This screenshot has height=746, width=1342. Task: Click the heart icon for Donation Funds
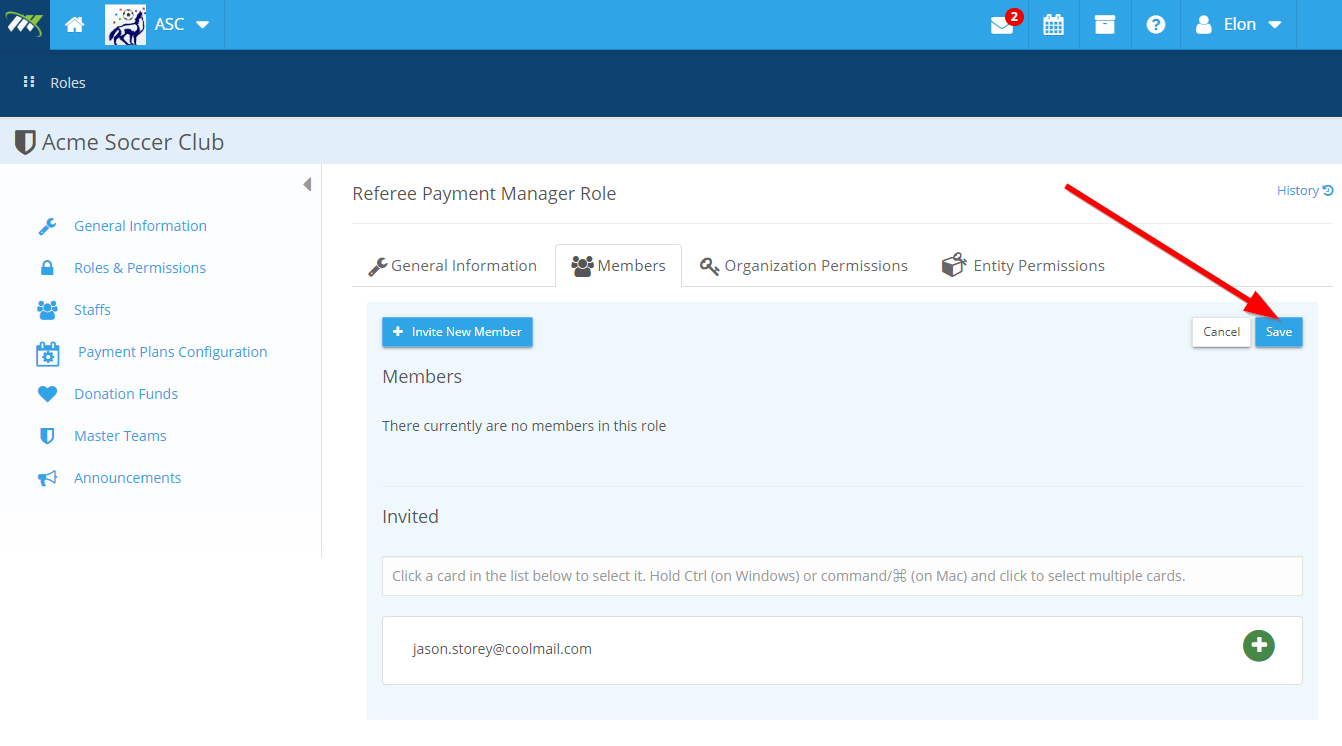[47, 394]
